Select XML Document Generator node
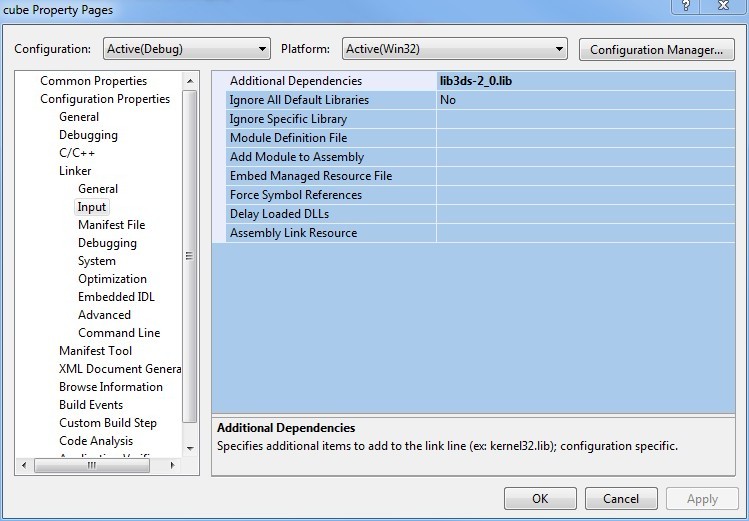The height and width of the screenshot is (521, 749). (120, 369)
